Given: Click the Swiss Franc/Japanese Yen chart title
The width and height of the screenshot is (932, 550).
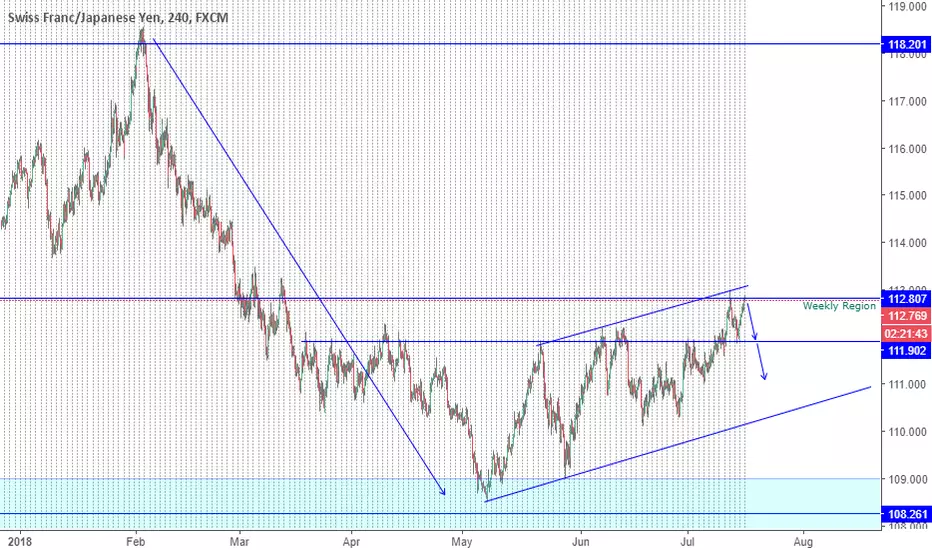Looking at the screenshot, I should (x=118, y=18).
